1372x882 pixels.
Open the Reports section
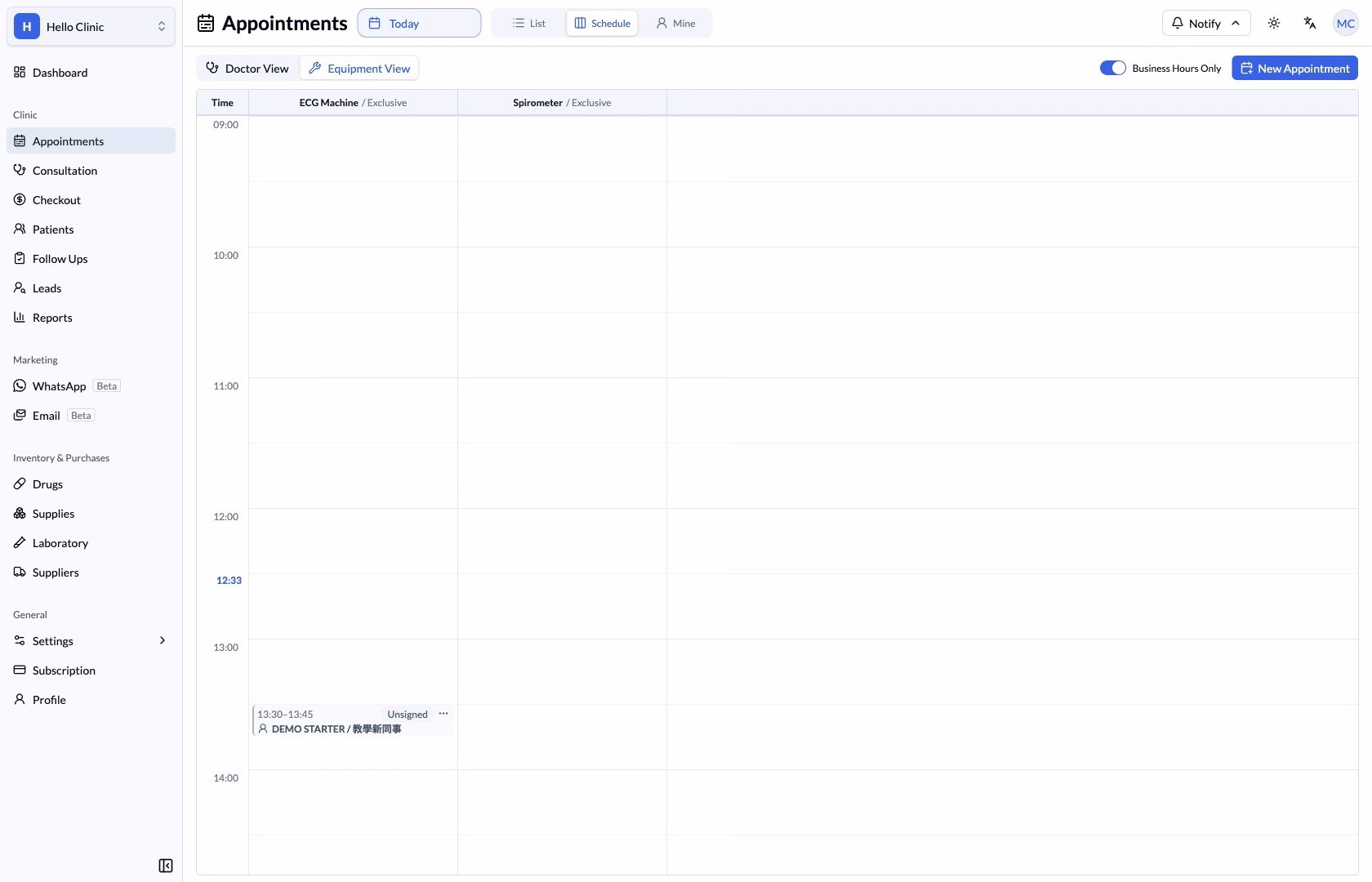point(91,318)
